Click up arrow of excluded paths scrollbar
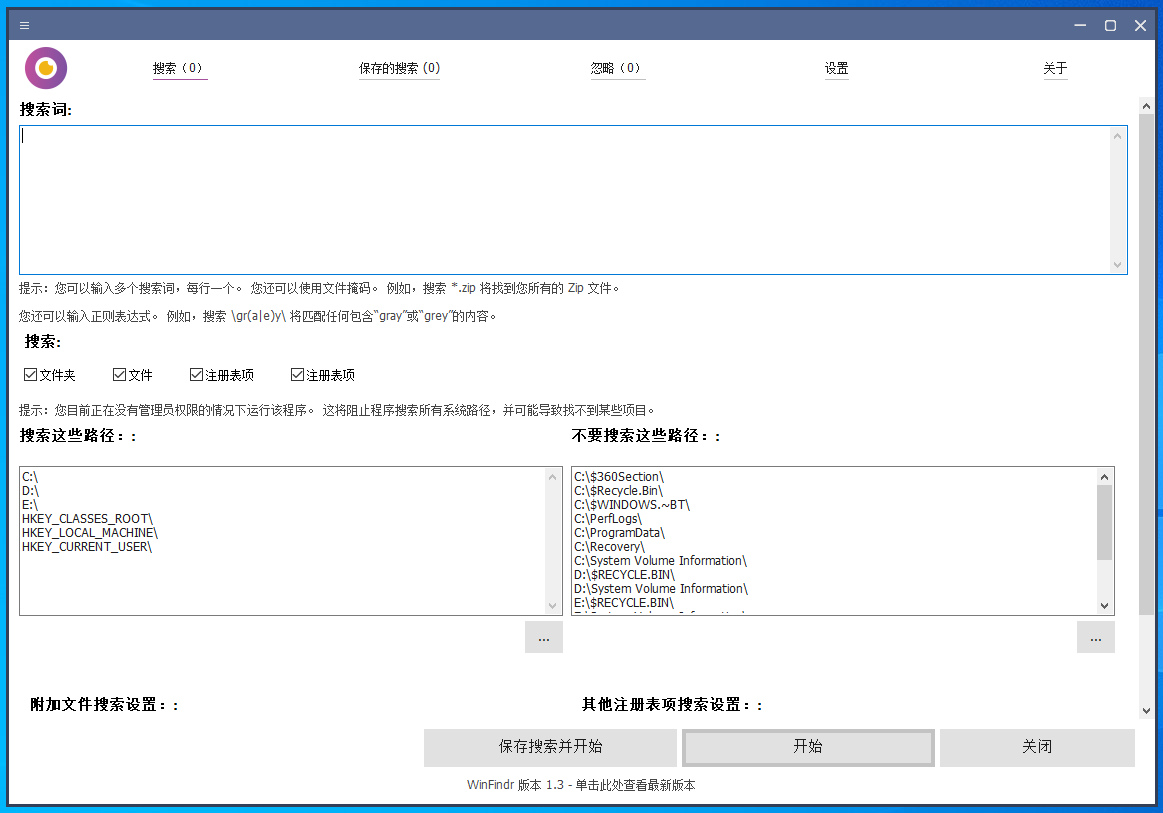This screenshot has width=1163, height=813. [x=1104, y=477]
